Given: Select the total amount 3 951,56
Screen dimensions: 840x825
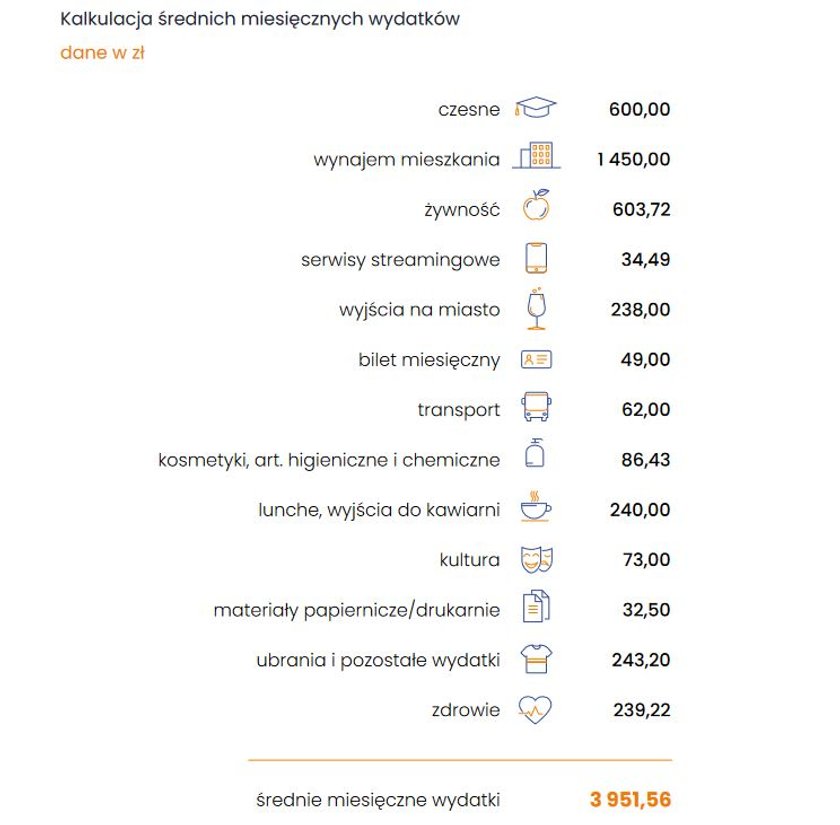Looking at the screenshot, I should click(x=631, y=800).
